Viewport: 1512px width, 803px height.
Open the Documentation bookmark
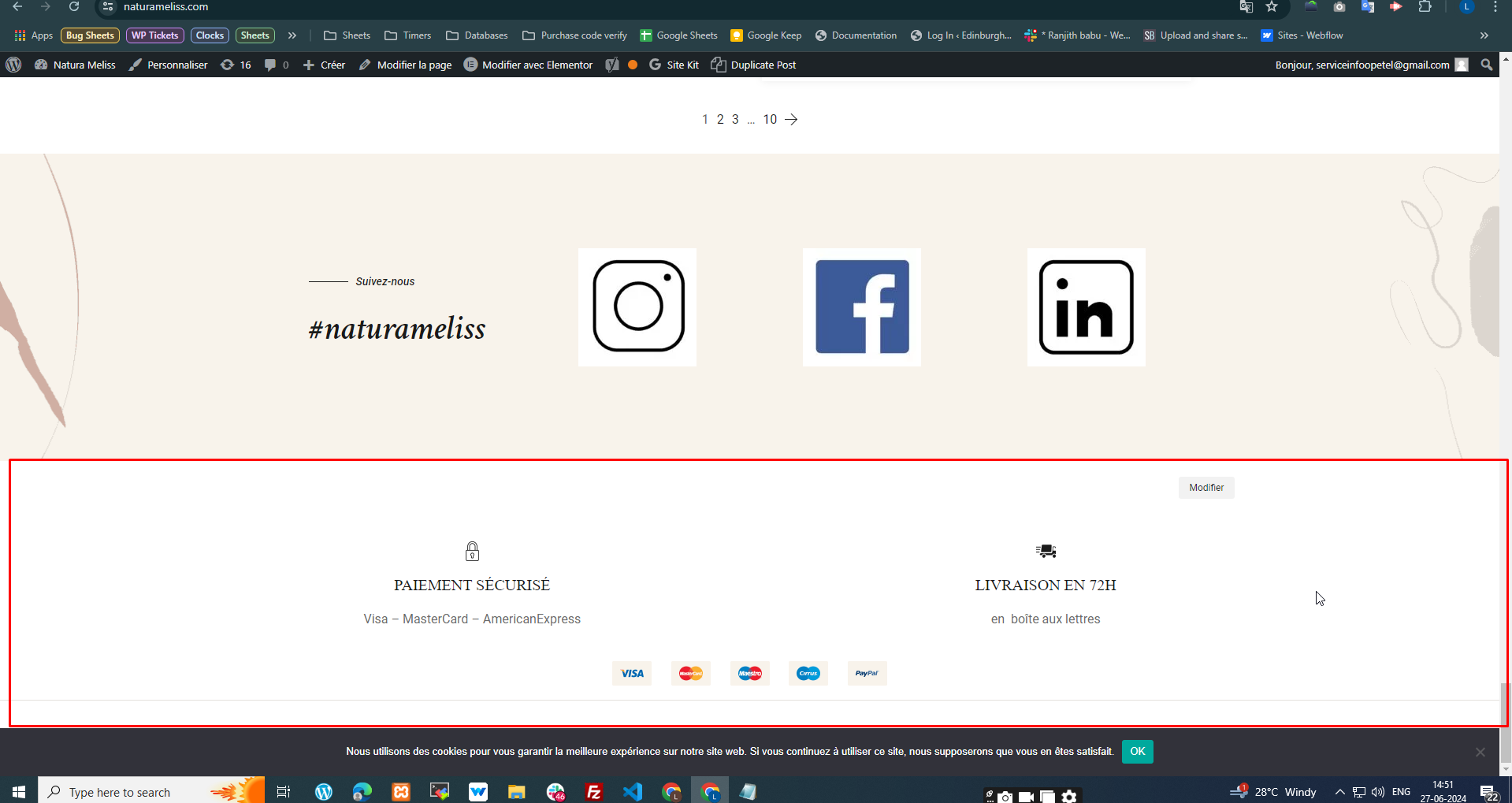click(856, 35)
